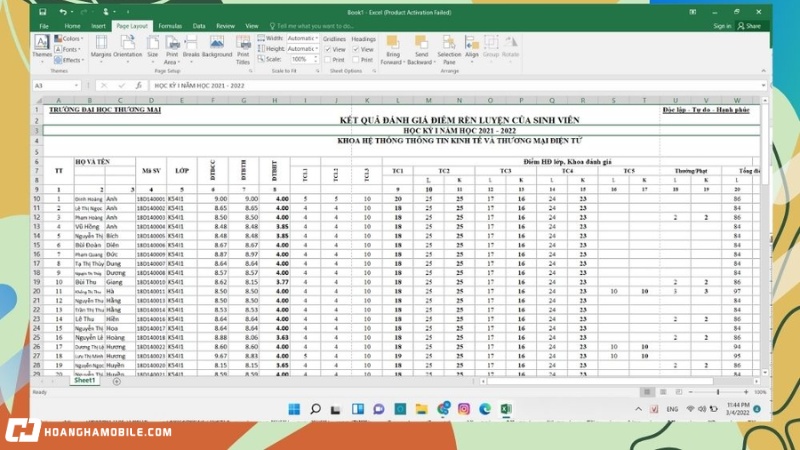Click the zoom out minus button
Viewport: 800px width, 450px height.
690,392
